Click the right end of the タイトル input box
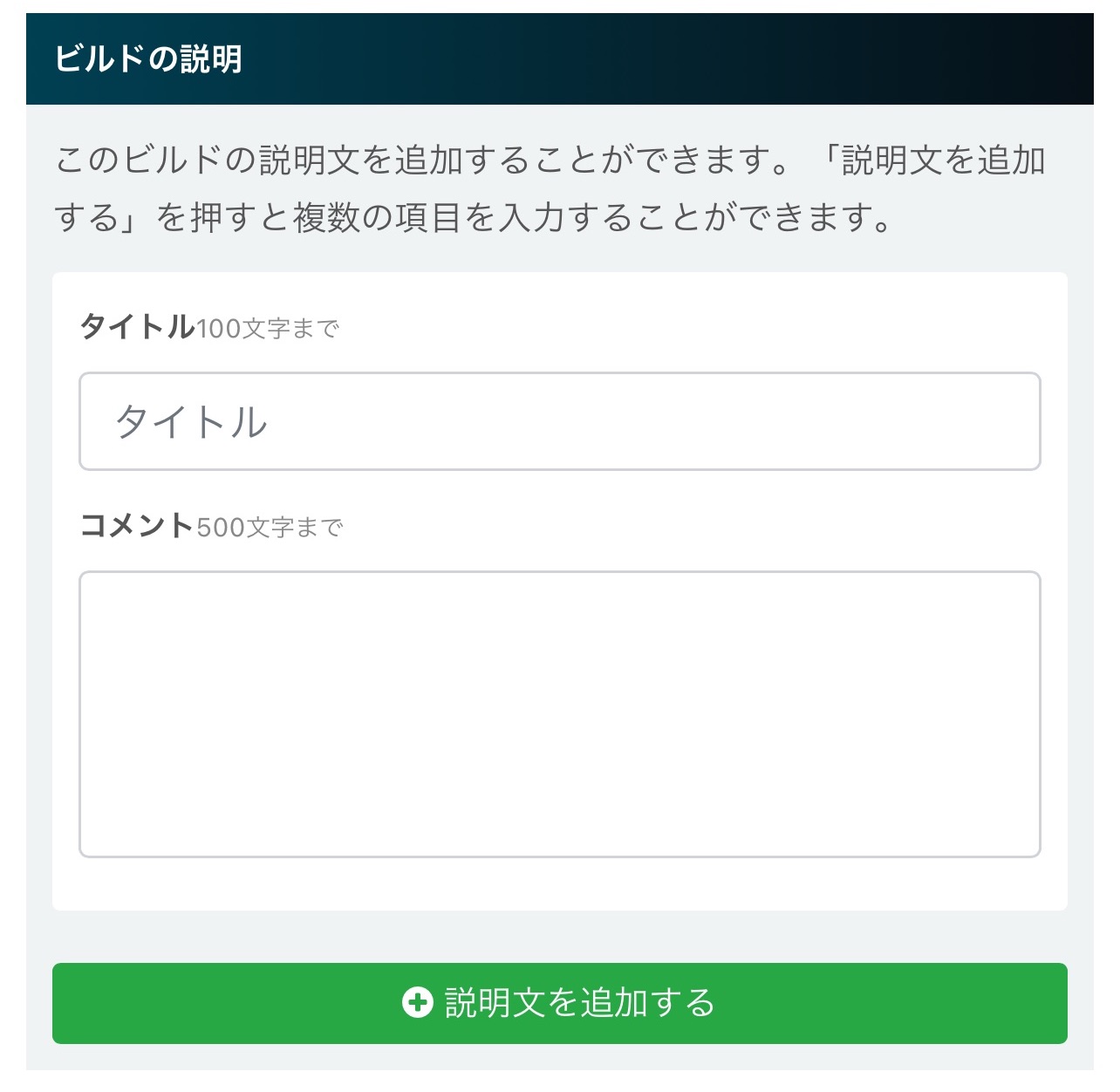1120x1092 pixels. click(x=1003, y=421)
